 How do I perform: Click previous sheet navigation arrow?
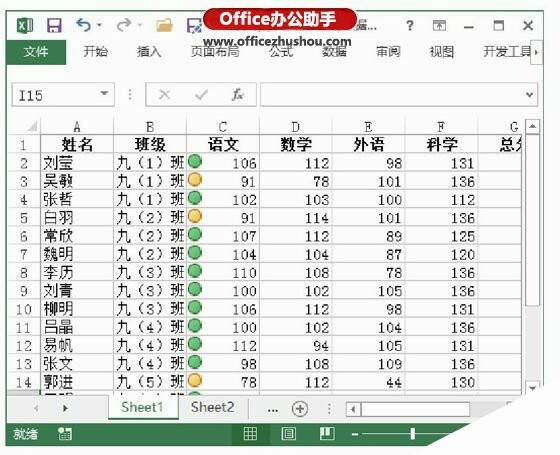(x=36, y=408)
